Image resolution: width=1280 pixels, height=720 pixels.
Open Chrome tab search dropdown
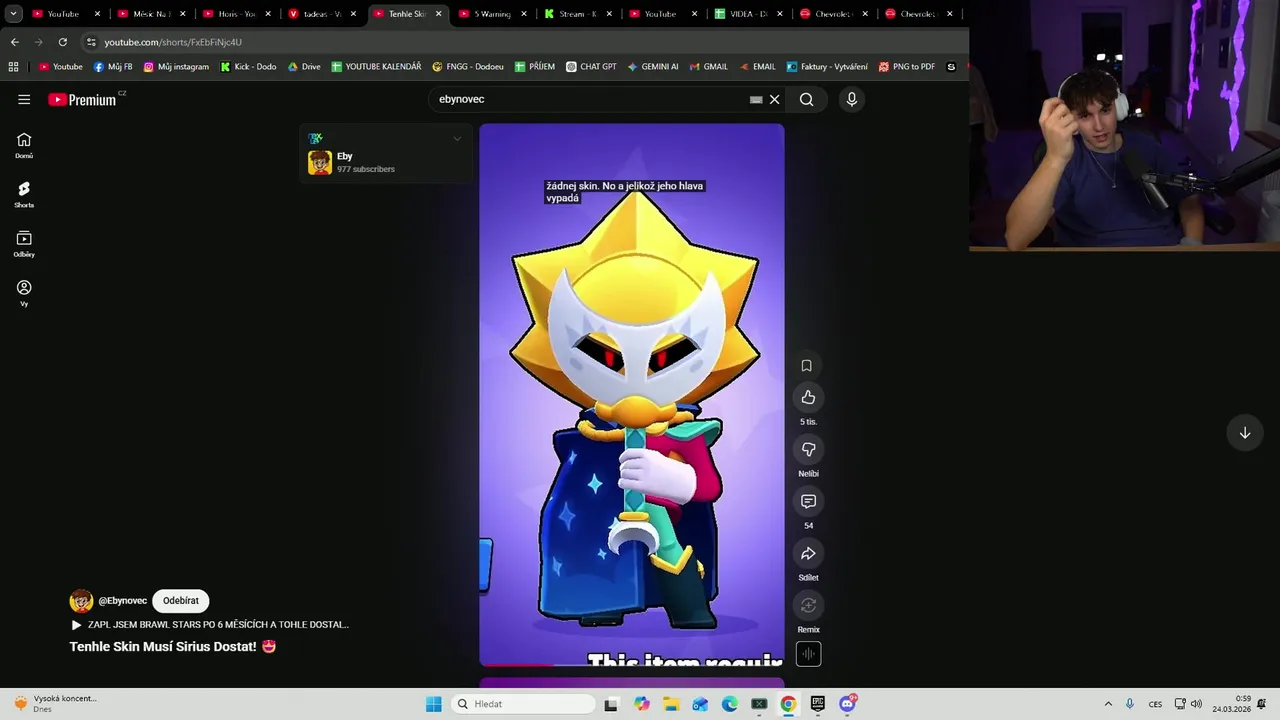click(13, 14)
